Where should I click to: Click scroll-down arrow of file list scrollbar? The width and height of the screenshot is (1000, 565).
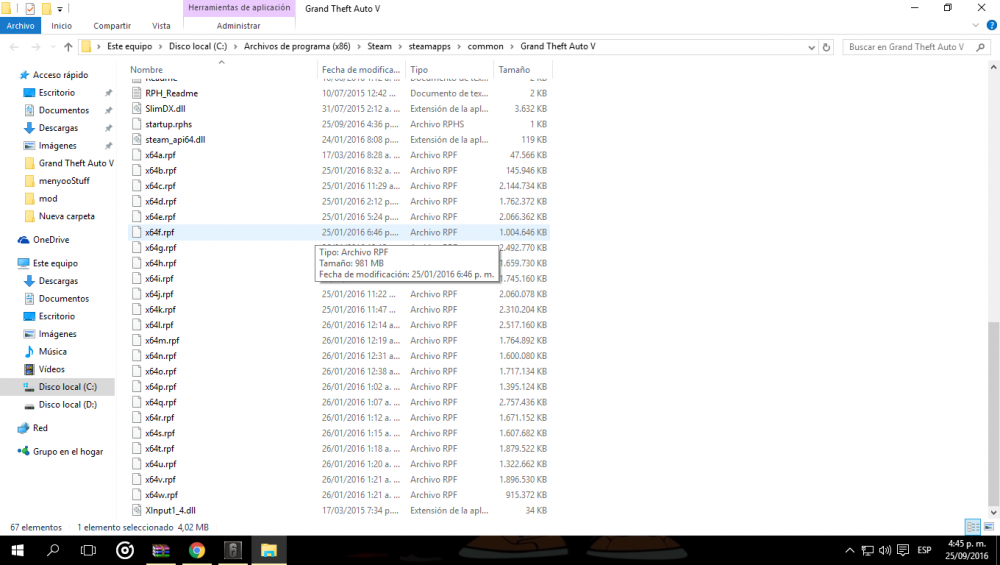click(993, 512)
